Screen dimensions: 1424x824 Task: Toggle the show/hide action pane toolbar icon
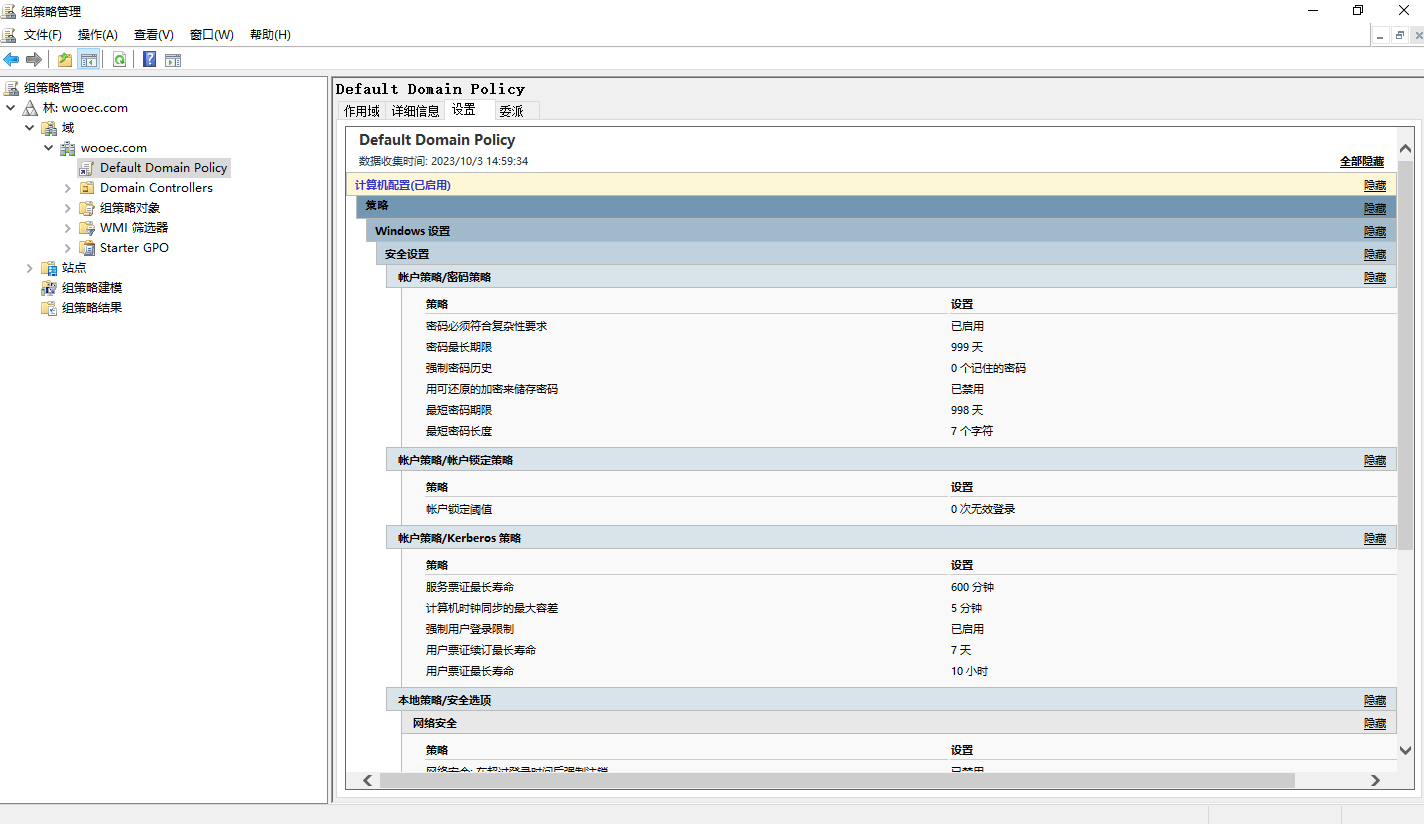[173, 59]
